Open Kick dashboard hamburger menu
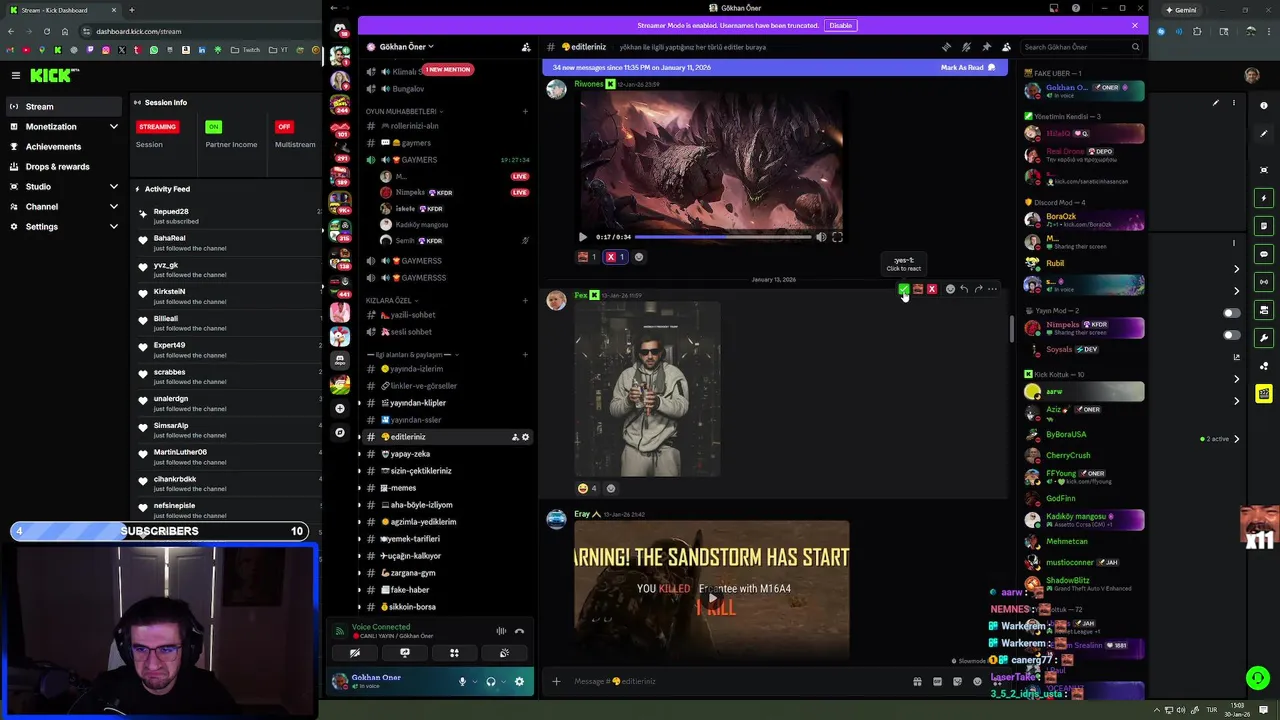The width and height of the screenshot is (1280, 720). point(16,75)
